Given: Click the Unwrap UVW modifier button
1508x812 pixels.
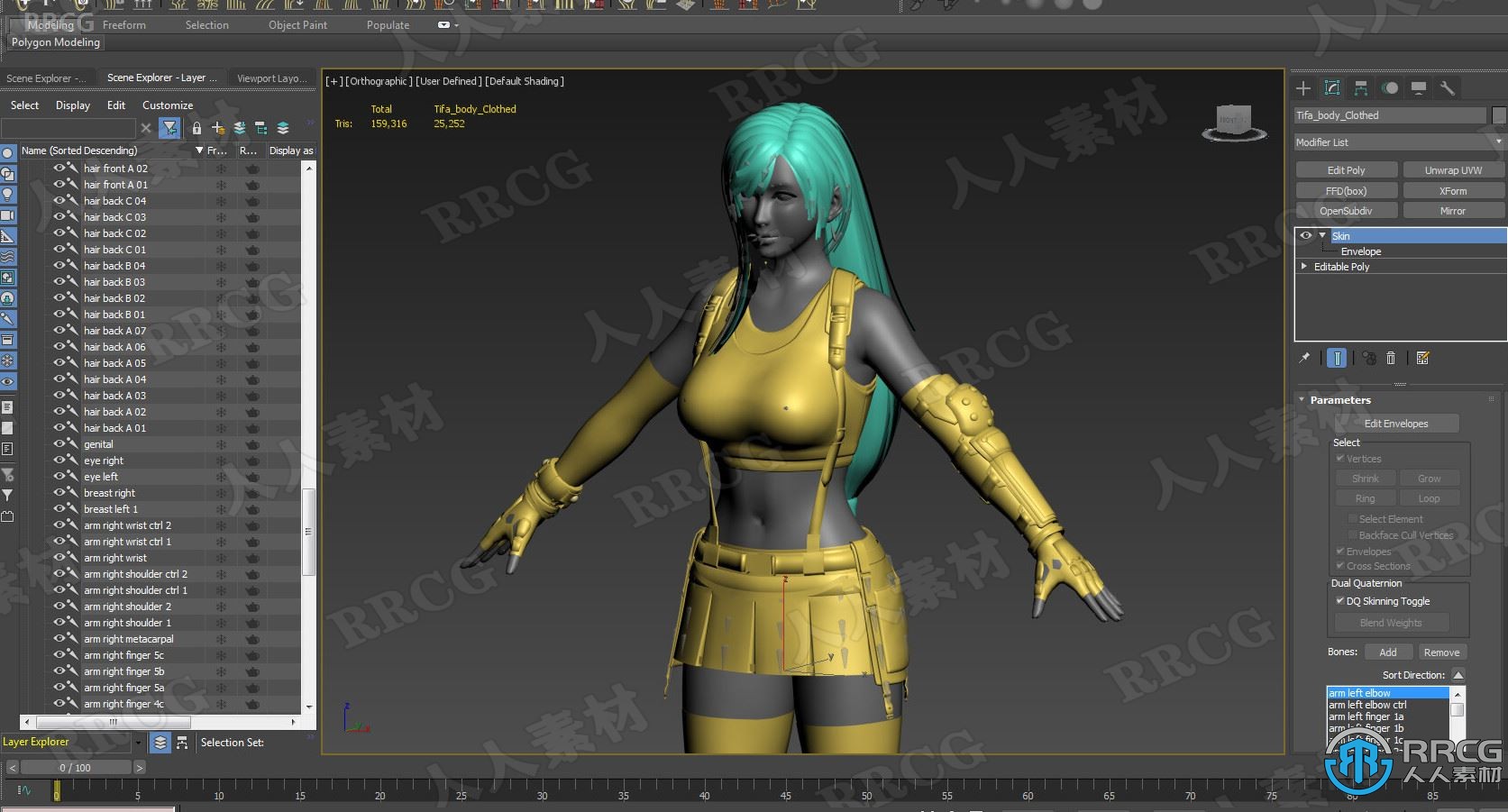Looking at the screenshot, I should [x=1453, y=169].
